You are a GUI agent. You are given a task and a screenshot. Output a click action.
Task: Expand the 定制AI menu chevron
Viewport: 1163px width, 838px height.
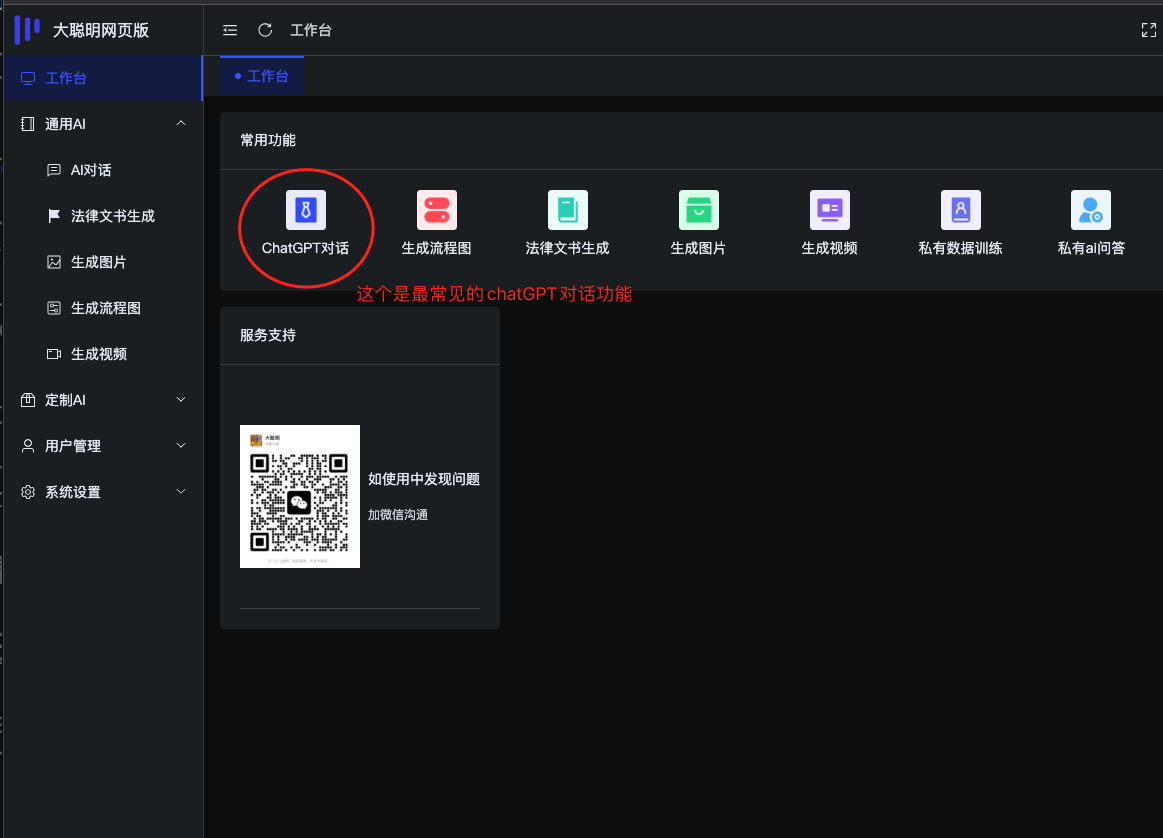pyautogui.click(x=181, y=400)
